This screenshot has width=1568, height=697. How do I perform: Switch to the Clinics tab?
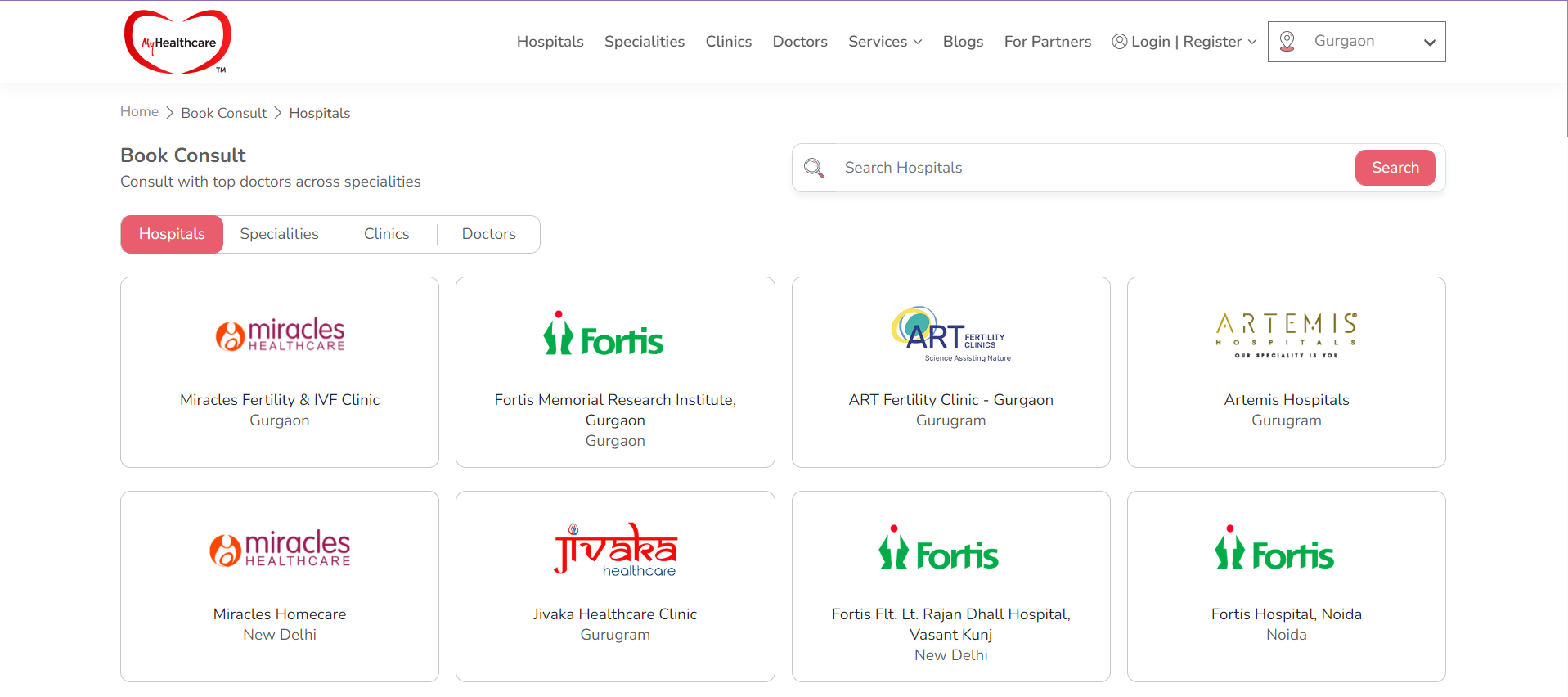coord(387,234)
